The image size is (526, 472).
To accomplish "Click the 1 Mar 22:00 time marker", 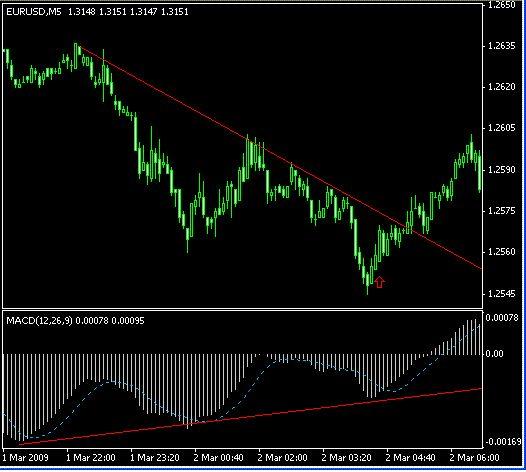I will tap(91, 458).
